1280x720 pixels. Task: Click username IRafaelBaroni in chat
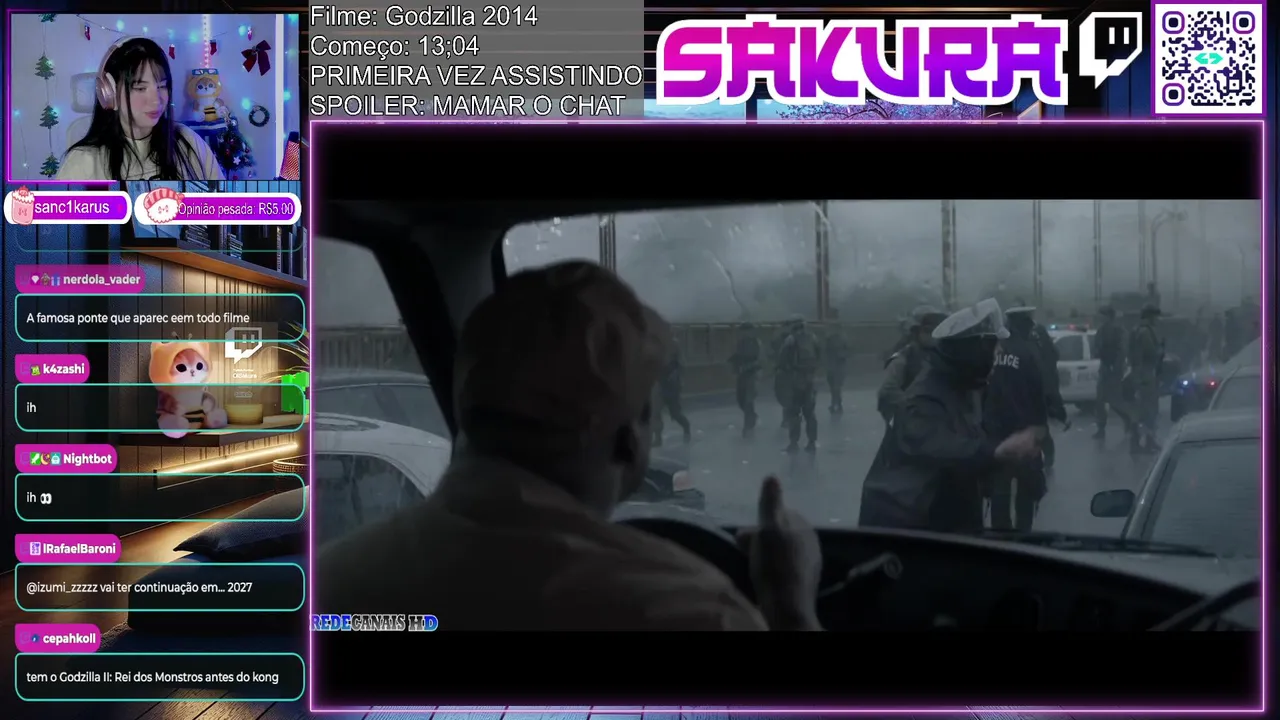(x=79, y=549)
